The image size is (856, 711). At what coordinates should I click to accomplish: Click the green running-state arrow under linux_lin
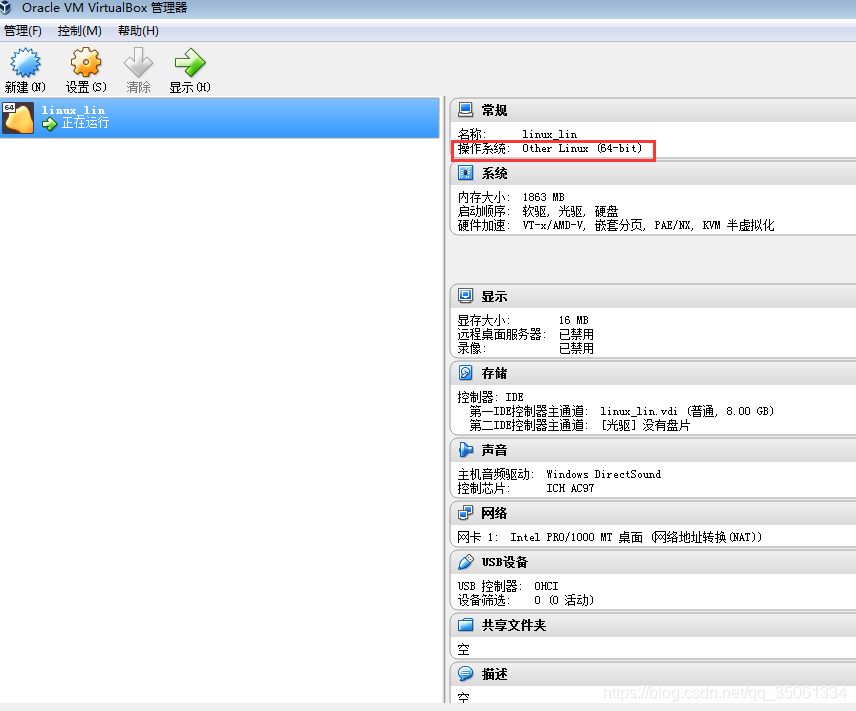click(x=50, y=124)
